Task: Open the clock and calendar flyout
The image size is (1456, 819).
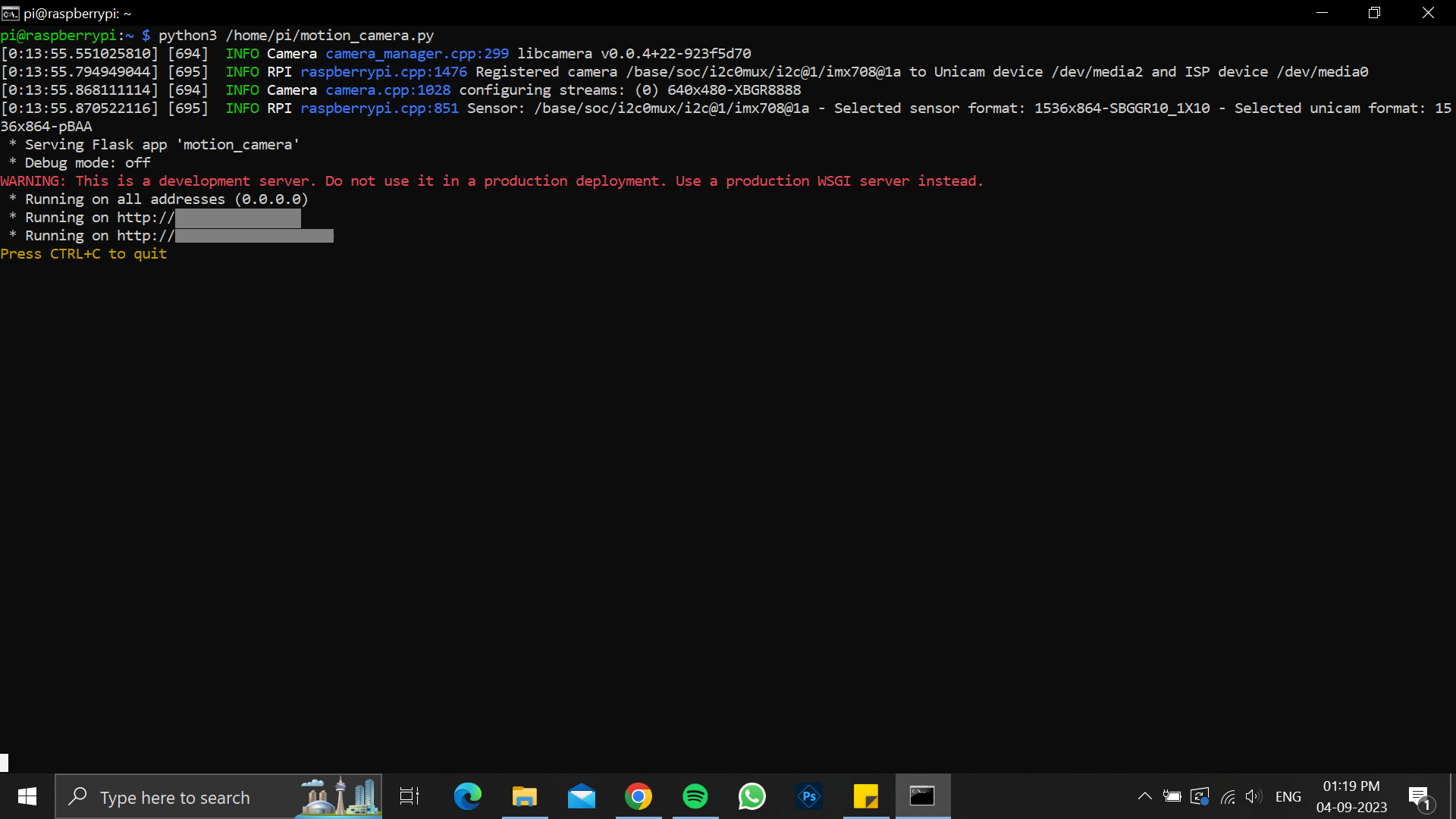Action: click(1351, 796)
